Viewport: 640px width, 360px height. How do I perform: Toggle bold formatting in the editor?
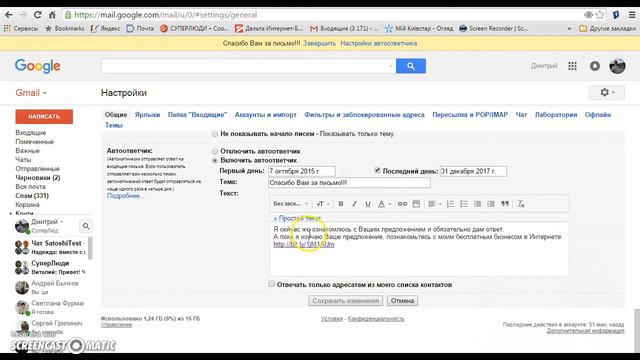(341, 204)
